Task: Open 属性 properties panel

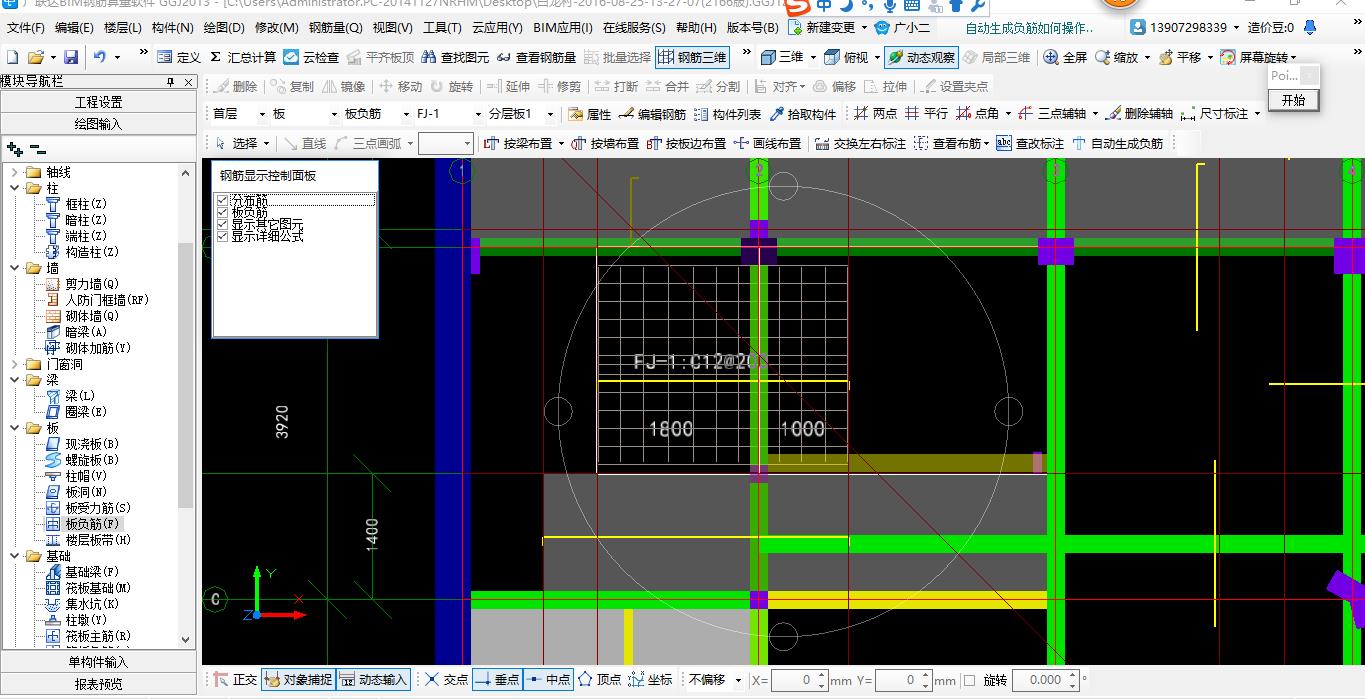Action: pos(589,114)
